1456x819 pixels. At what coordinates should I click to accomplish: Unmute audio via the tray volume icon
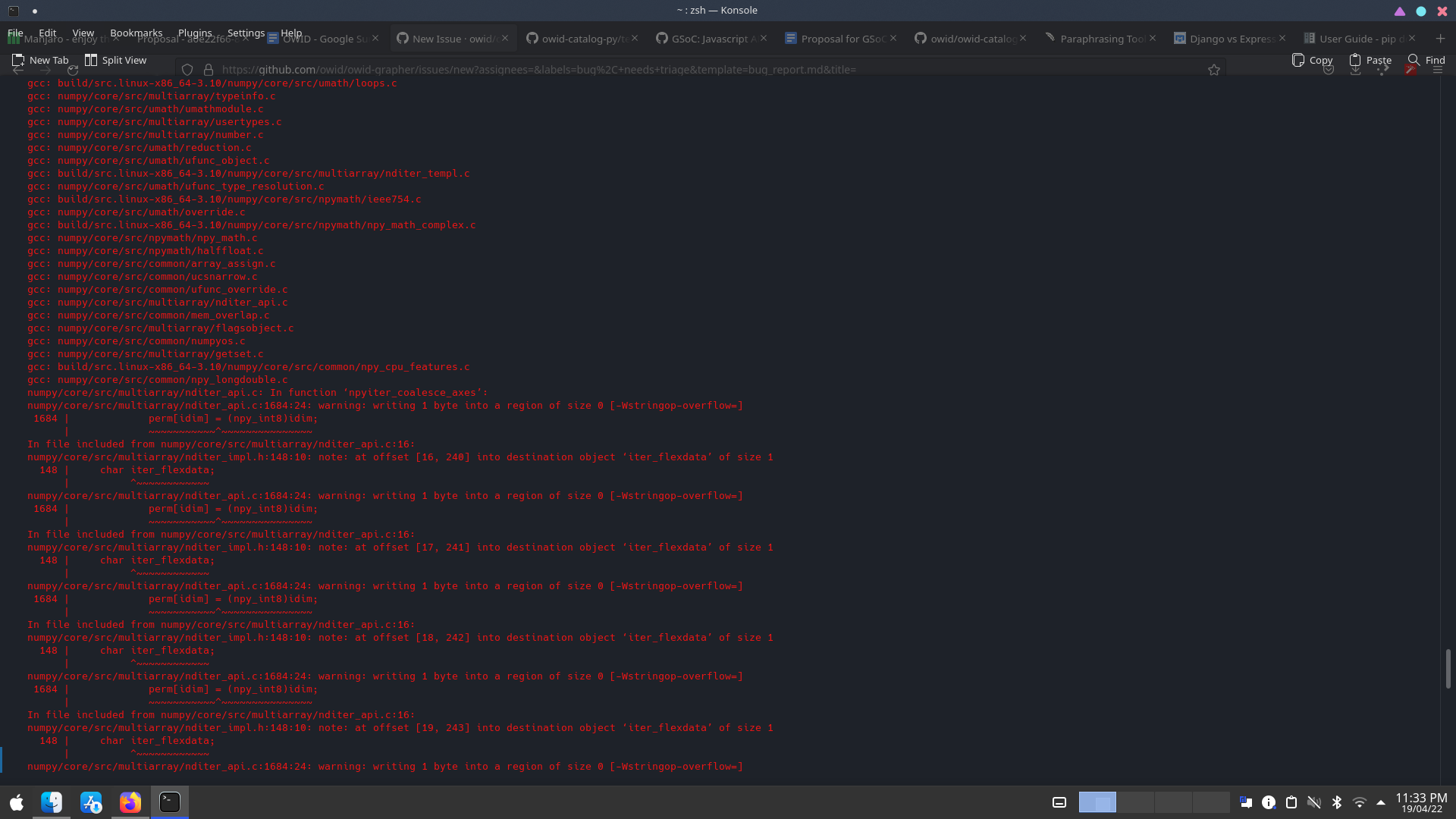[1314, 802]
